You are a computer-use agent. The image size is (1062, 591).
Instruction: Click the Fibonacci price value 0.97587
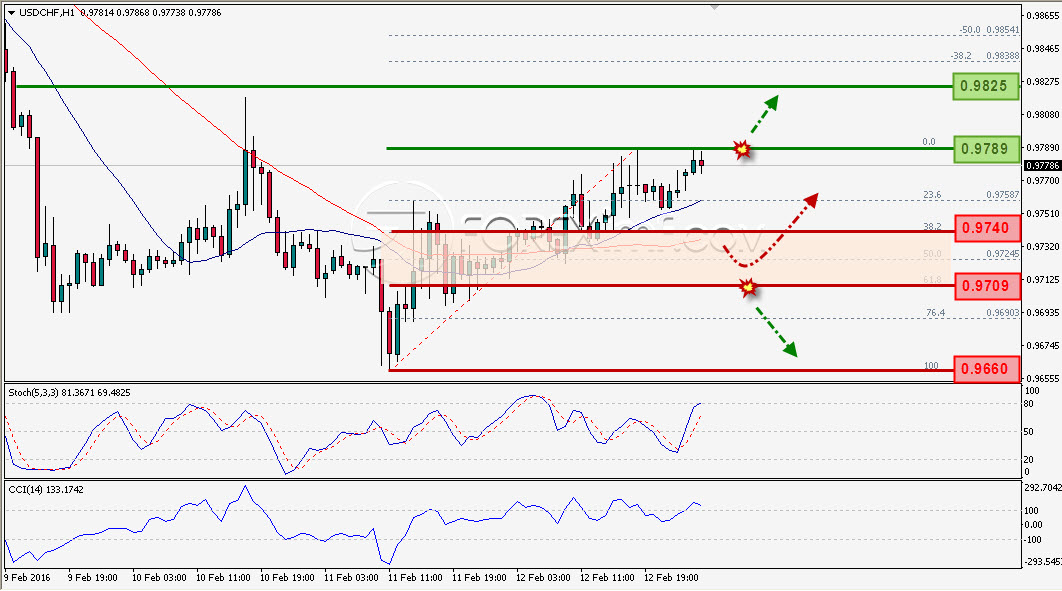tap(1002, 195)
